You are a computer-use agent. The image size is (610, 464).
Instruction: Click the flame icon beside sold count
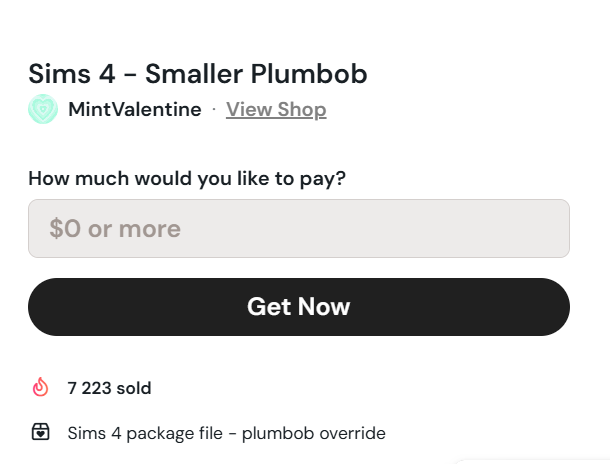click(x=41, y=387)
